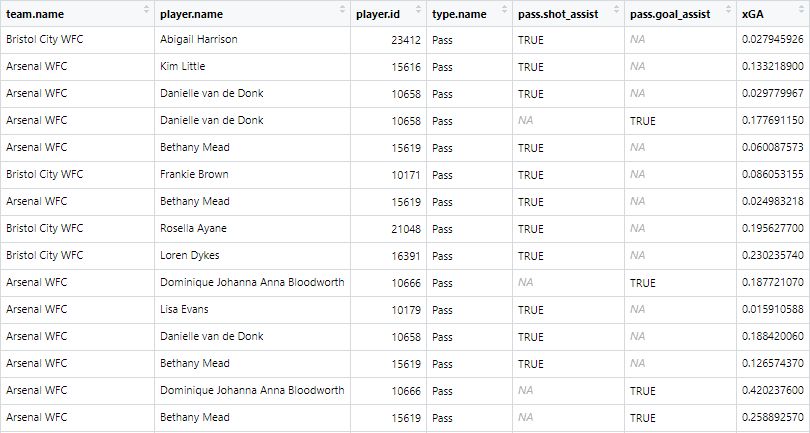Select player id 10179 cell

388,310
